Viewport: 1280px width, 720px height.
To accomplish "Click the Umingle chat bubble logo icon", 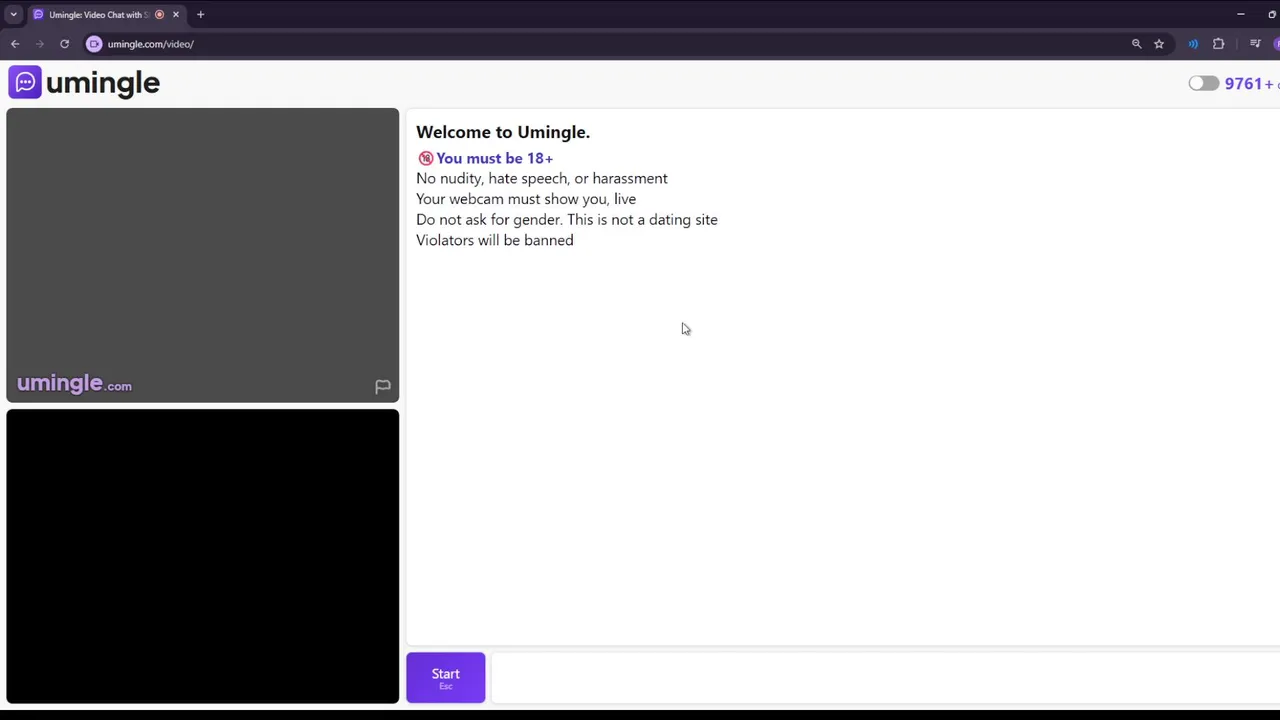I will [x=25, y=82].
